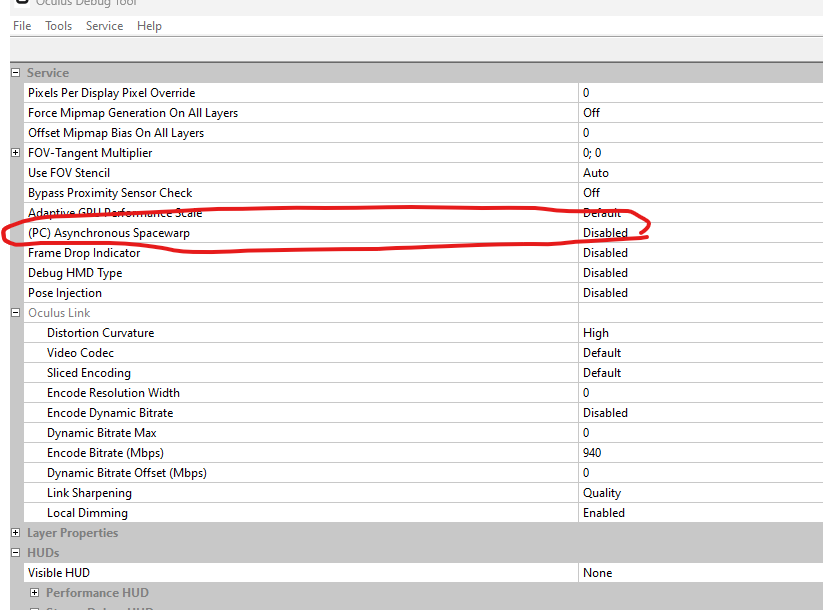Select the Local Dimming label

coord(87,513)
